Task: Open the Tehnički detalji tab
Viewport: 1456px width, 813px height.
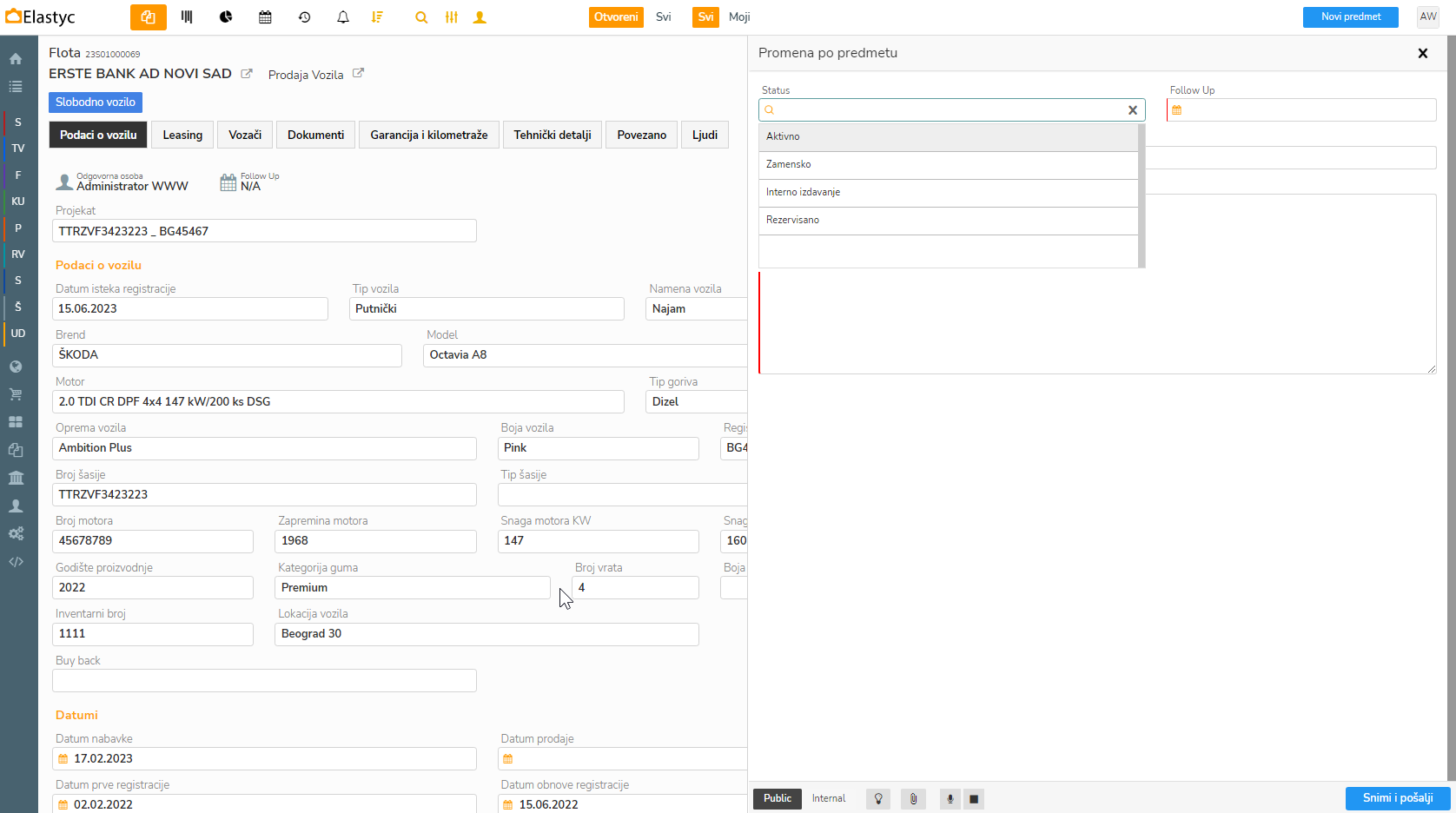Action: [552, 135]
